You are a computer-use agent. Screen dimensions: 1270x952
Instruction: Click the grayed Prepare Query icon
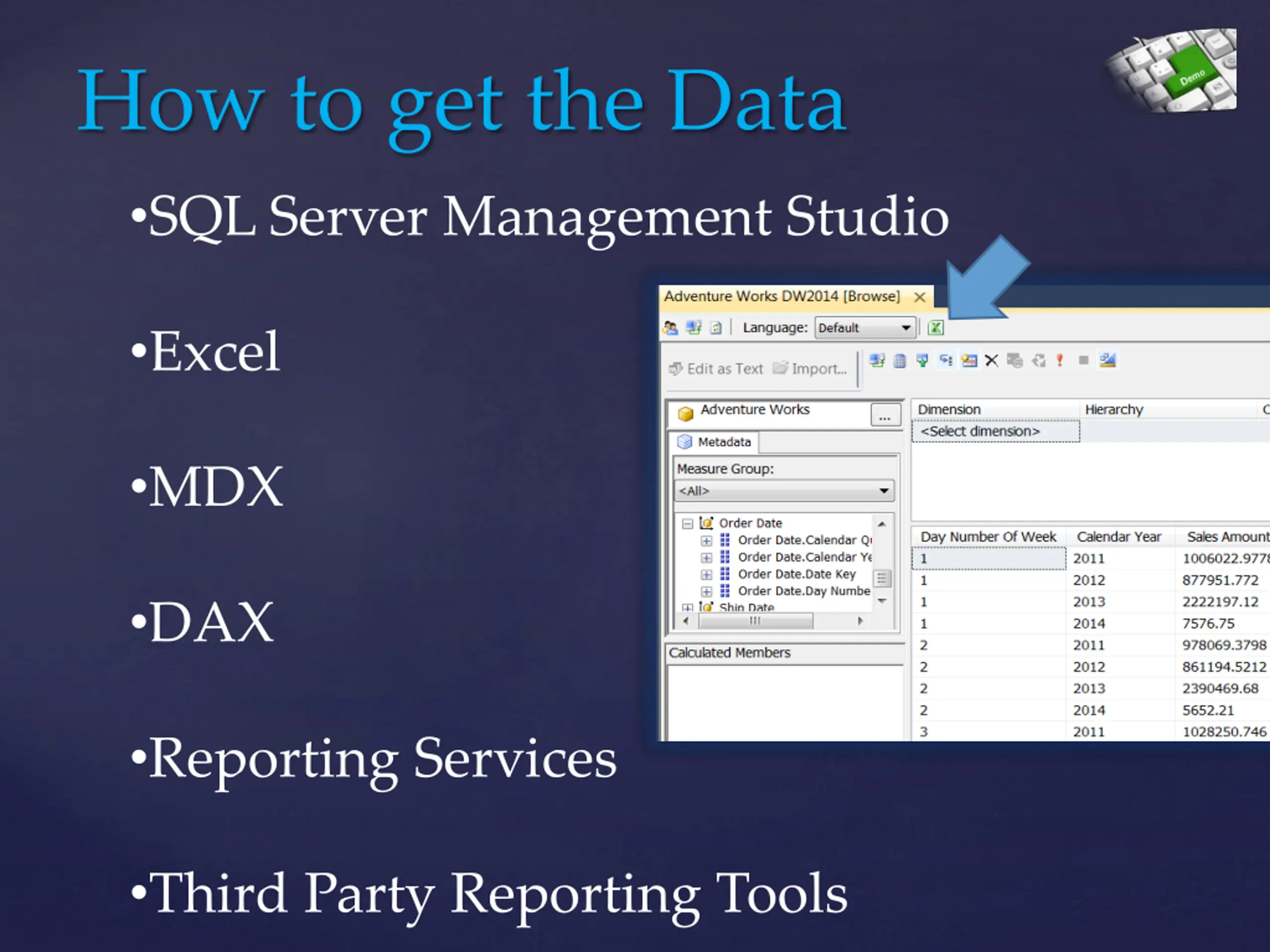[1015, 360]
